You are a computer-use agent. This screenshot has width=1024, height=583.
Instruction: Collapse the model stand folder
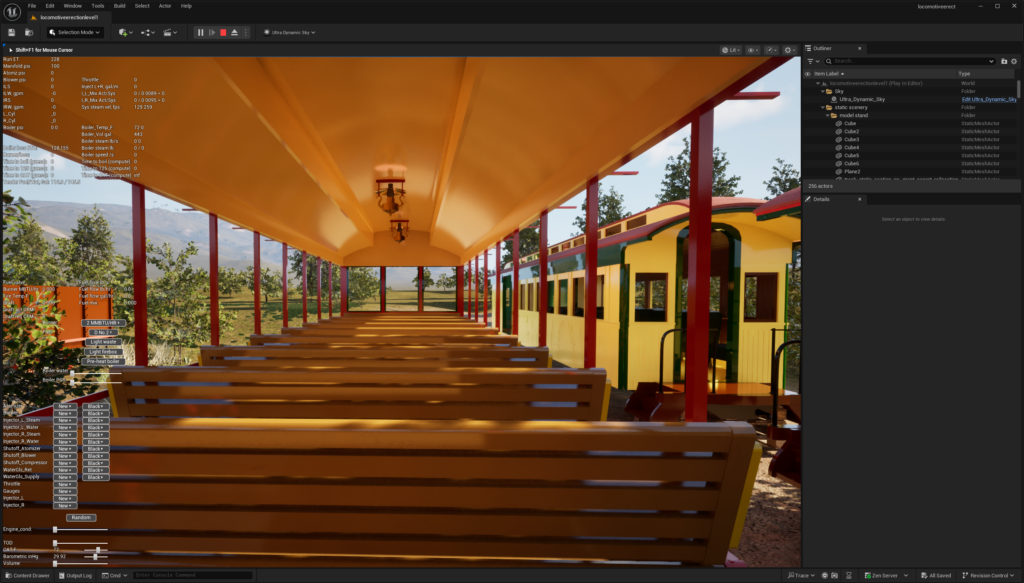829,115
